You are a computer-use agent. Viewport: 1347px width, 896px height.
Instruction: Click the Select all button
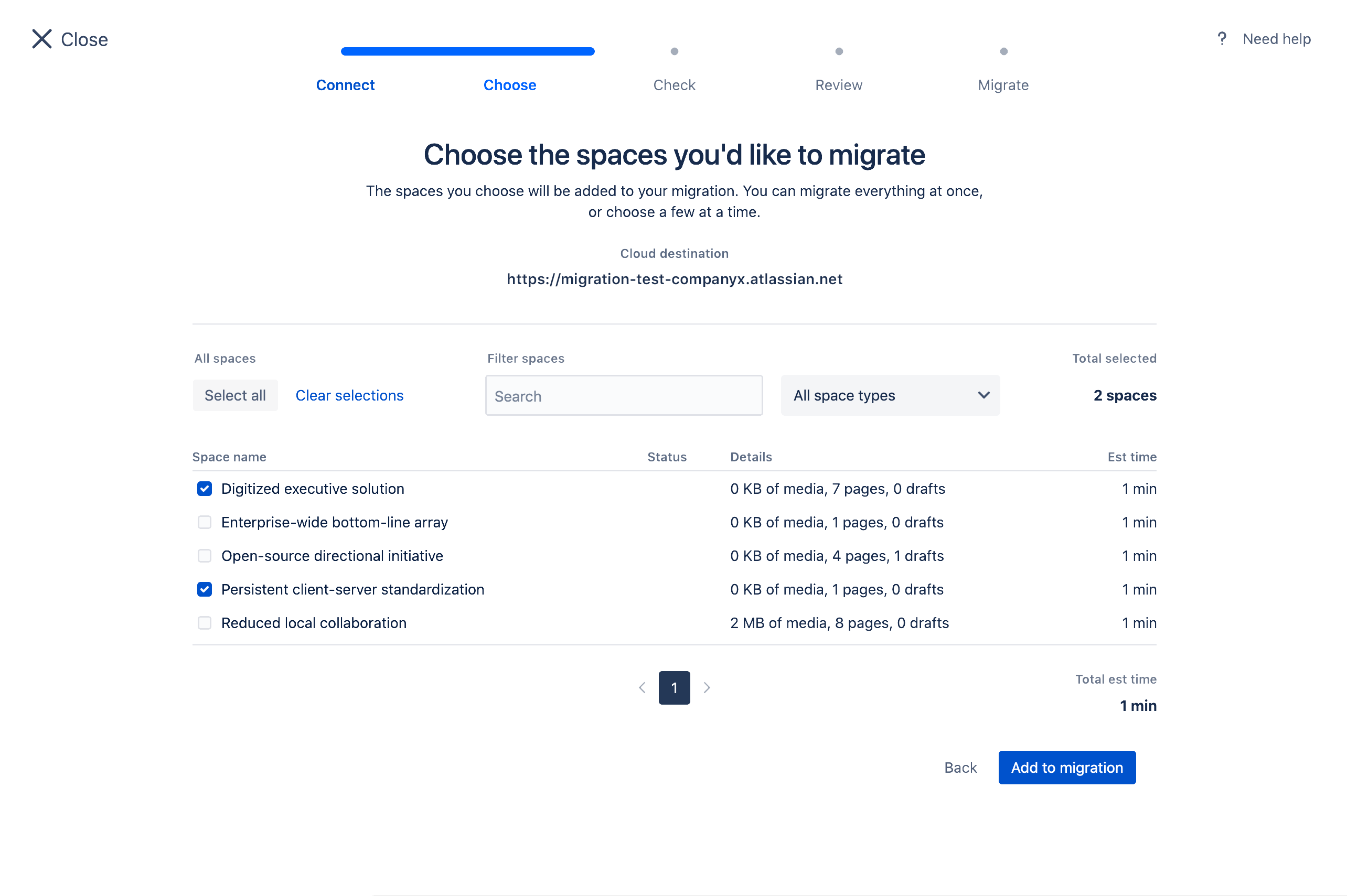(235, 395)
